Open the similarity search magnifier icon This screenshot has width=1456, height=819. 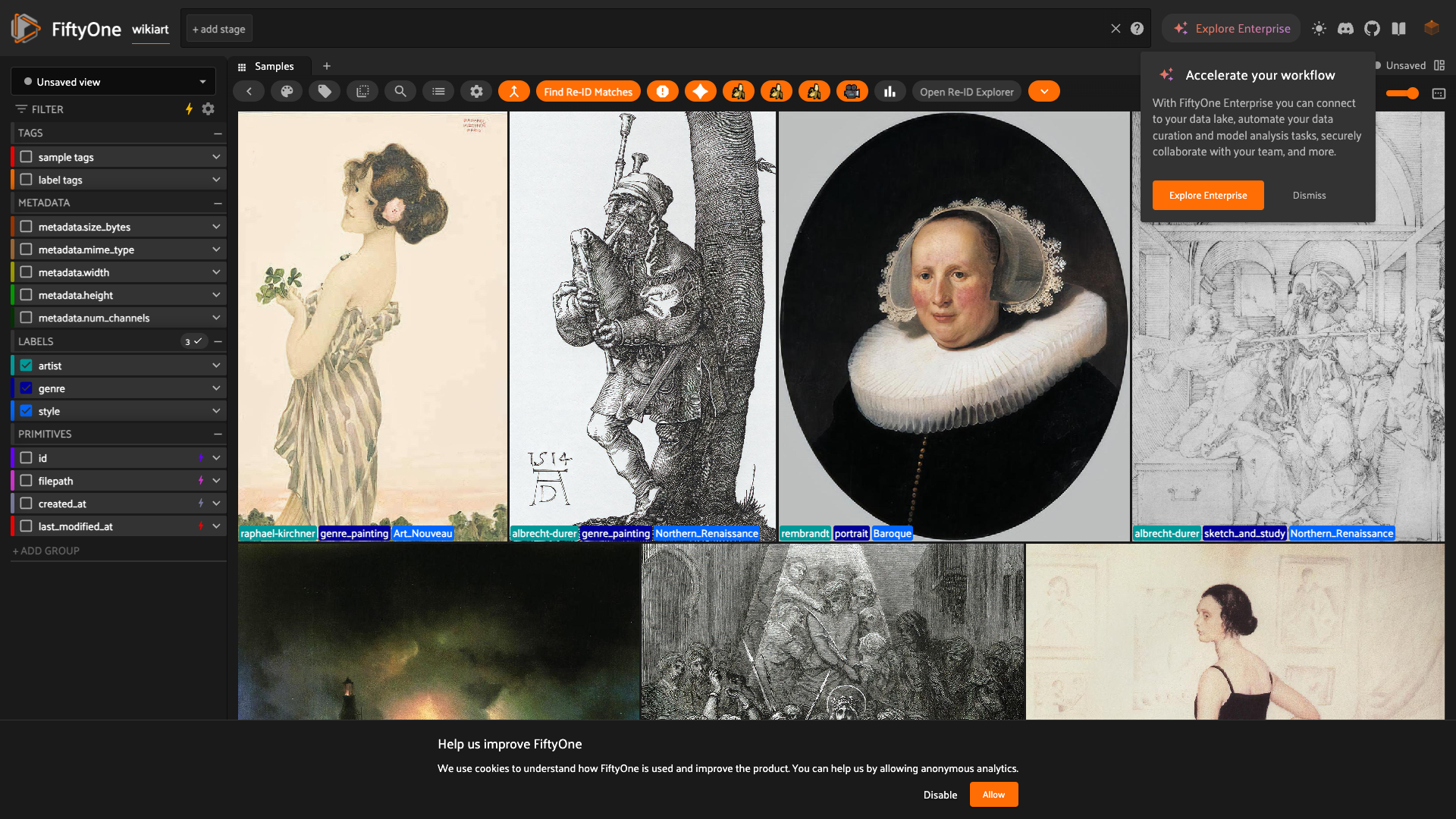click(400, 92)
